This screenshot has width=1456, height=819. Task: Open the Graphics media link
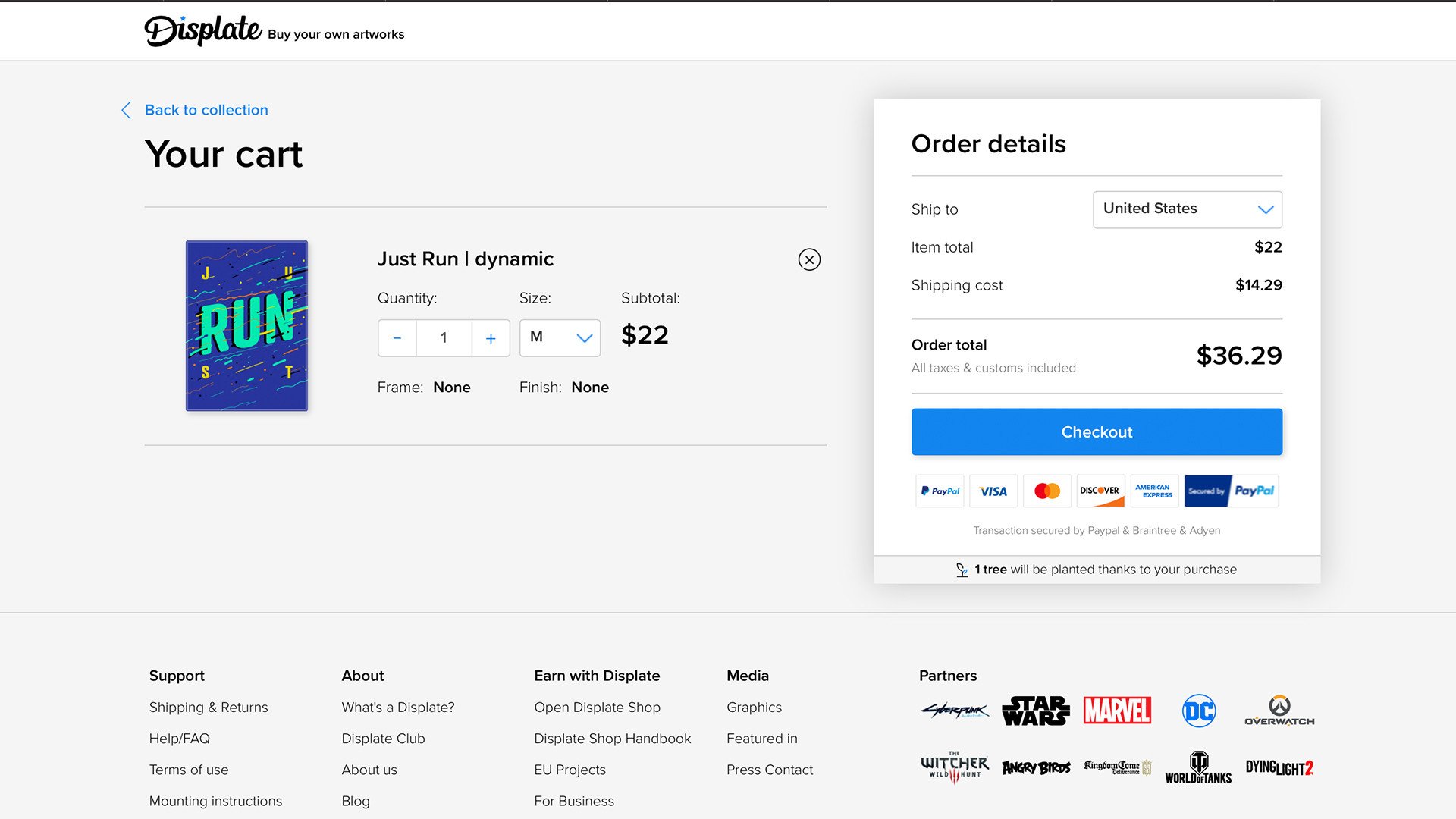754,708
